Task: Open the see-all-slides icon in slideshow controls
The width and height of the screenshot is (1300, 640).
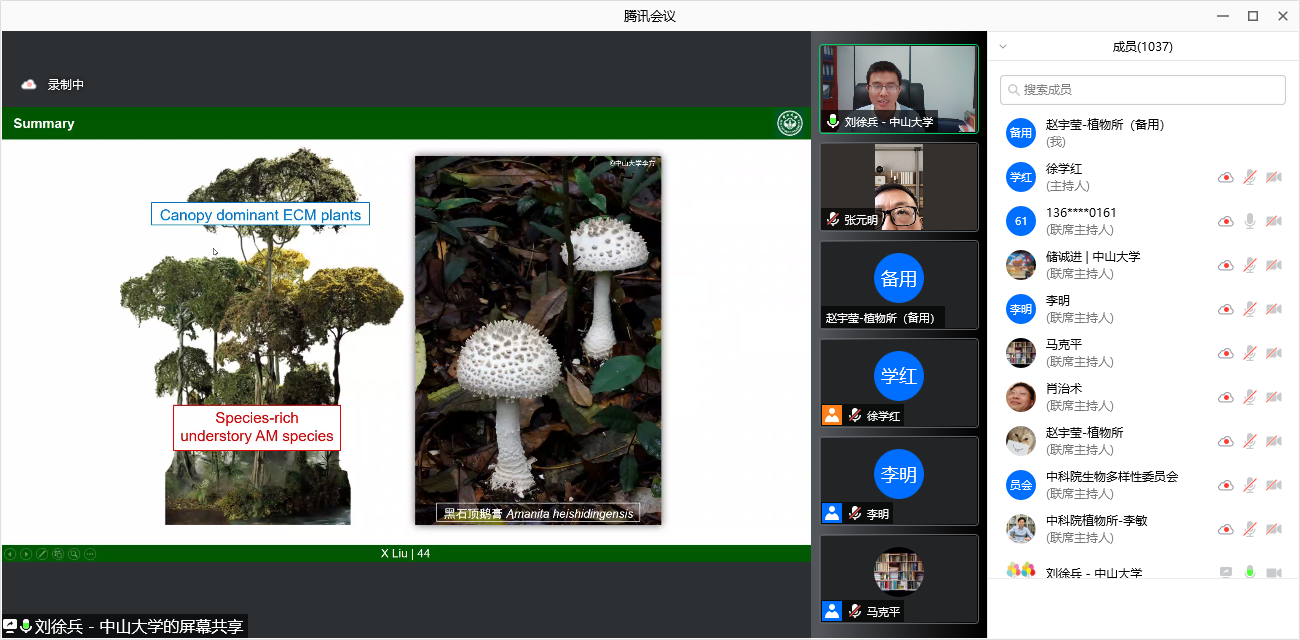Action: 58,553
